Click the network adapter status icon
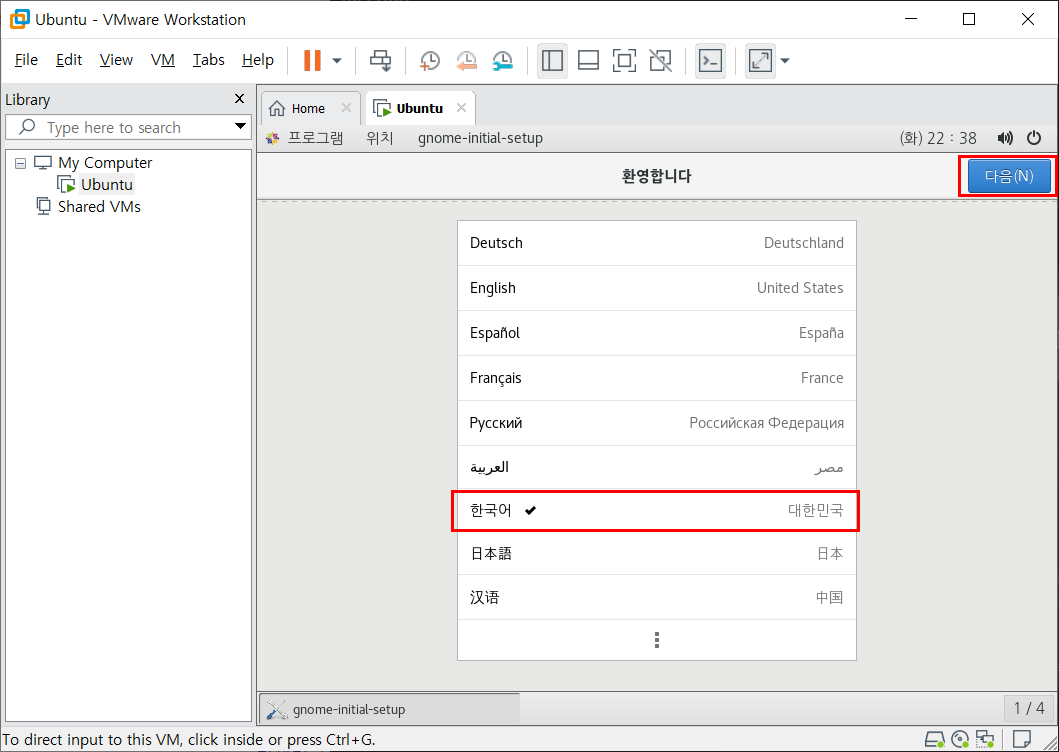The height and width of the screenshot is (752, 1059). tap(985, 738)
